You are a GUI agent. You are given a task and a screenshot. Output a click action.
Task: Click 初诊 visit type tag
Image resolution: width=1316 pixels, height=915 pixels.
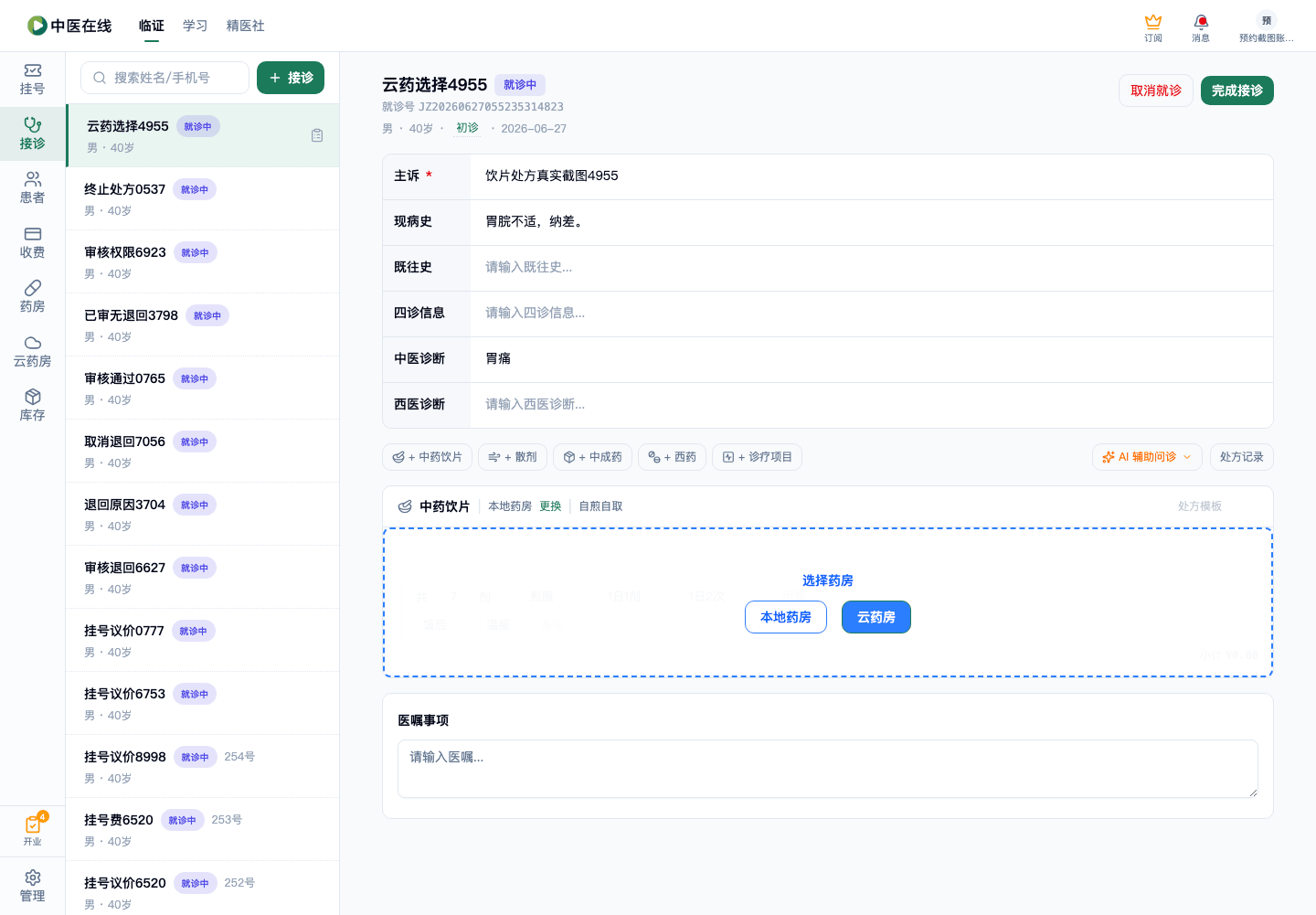[467, 128]
